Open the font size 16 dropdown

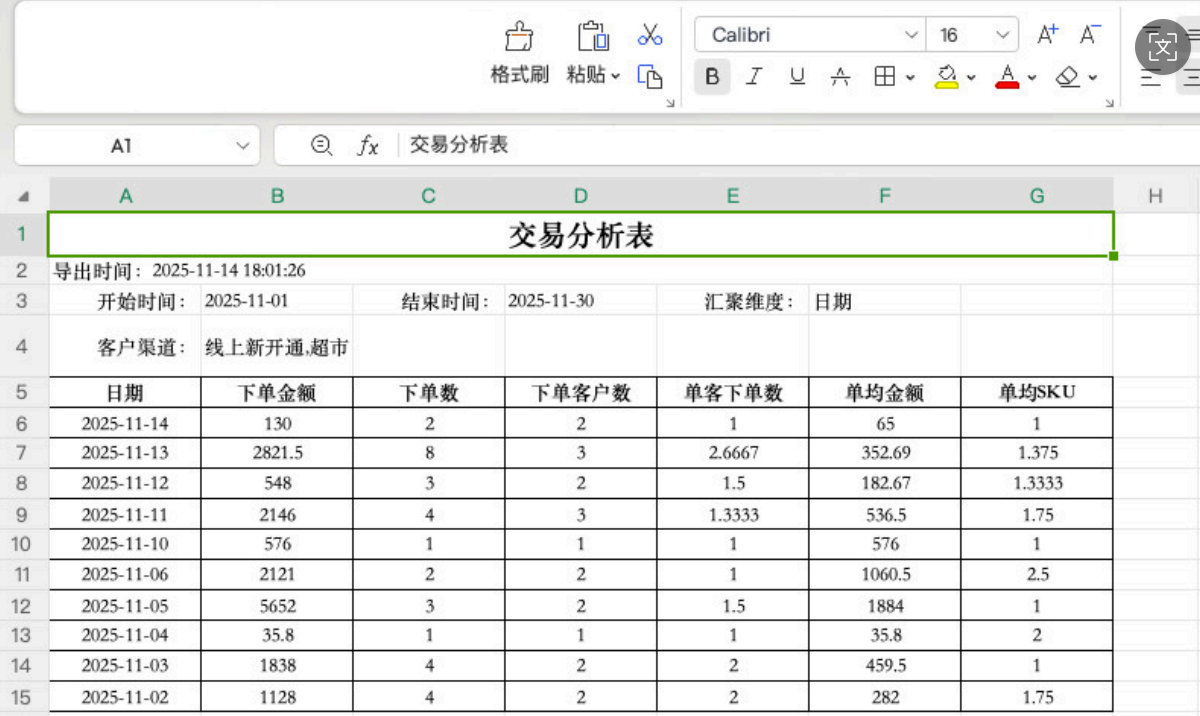pyautogui.click(x=1003, y=35)
